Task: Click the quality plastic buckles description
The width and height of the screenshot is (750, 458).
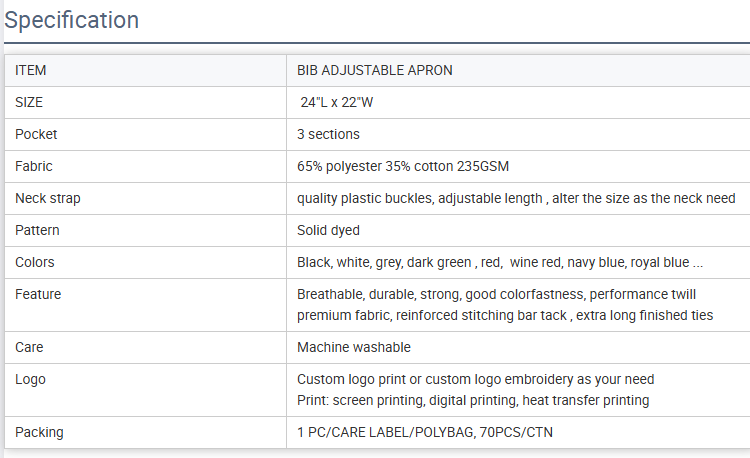Action: point(516,198)
